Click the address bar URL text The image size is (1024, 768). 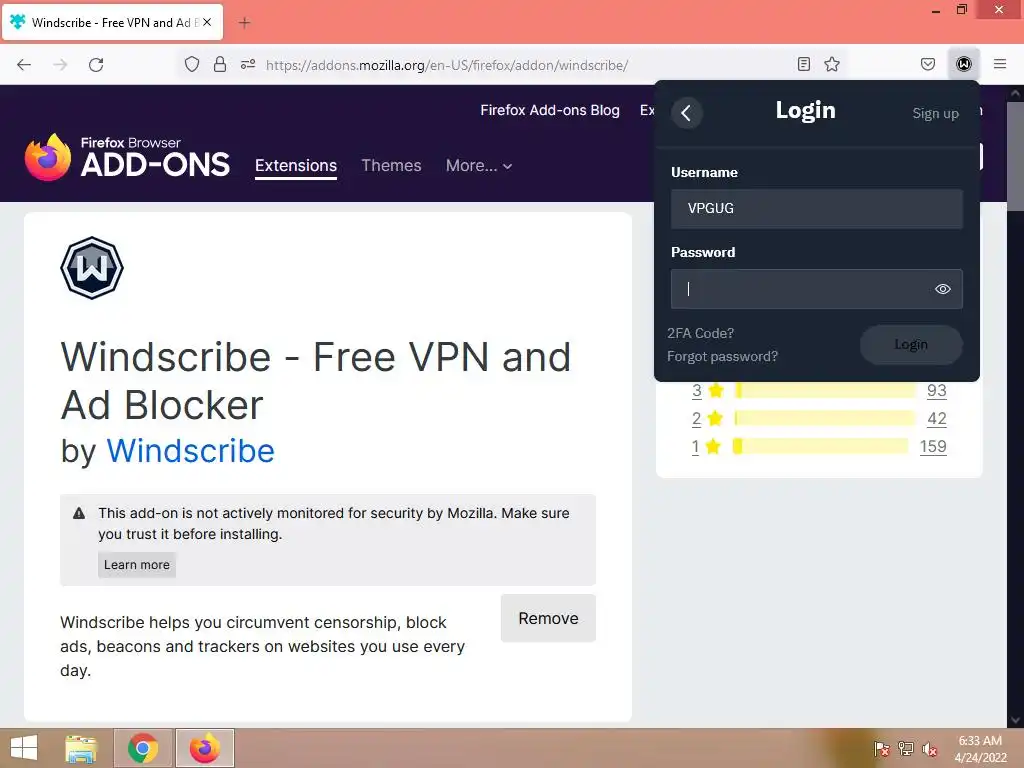click(447, 65)
